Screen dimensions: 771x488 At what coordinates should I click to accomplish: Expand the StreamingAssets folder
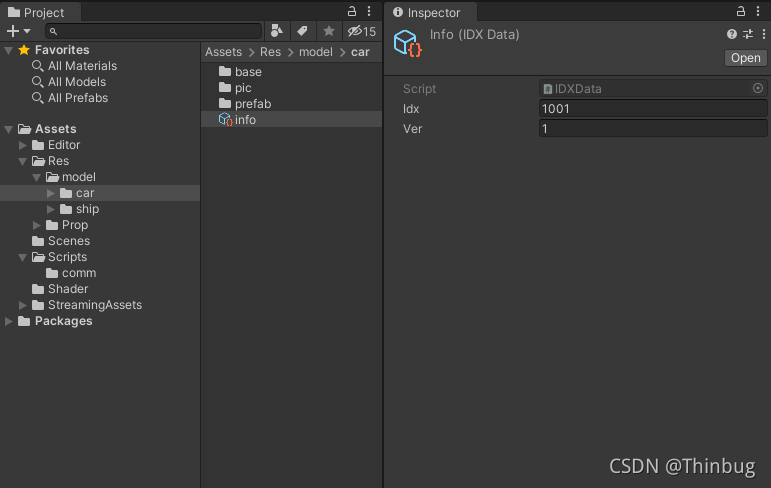[22, 305]
